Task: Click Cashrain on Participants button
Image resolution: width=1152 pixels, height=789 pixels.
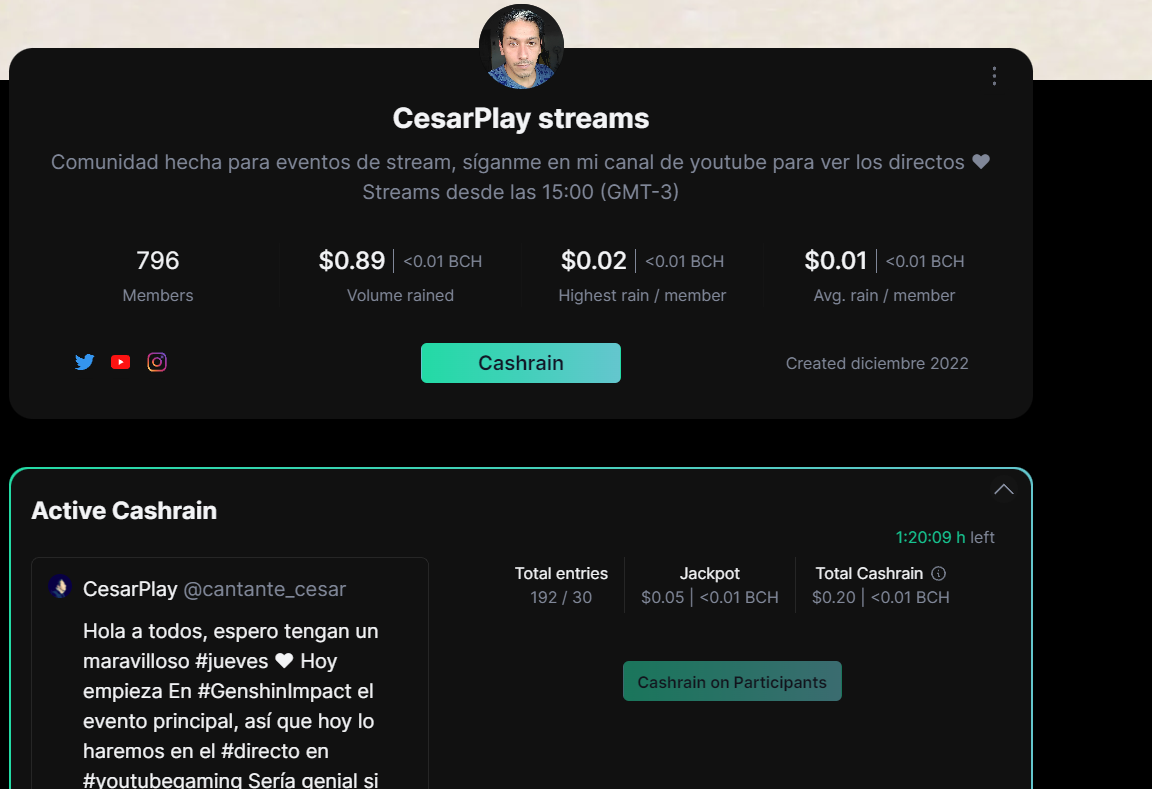Action: pos(732,682)
